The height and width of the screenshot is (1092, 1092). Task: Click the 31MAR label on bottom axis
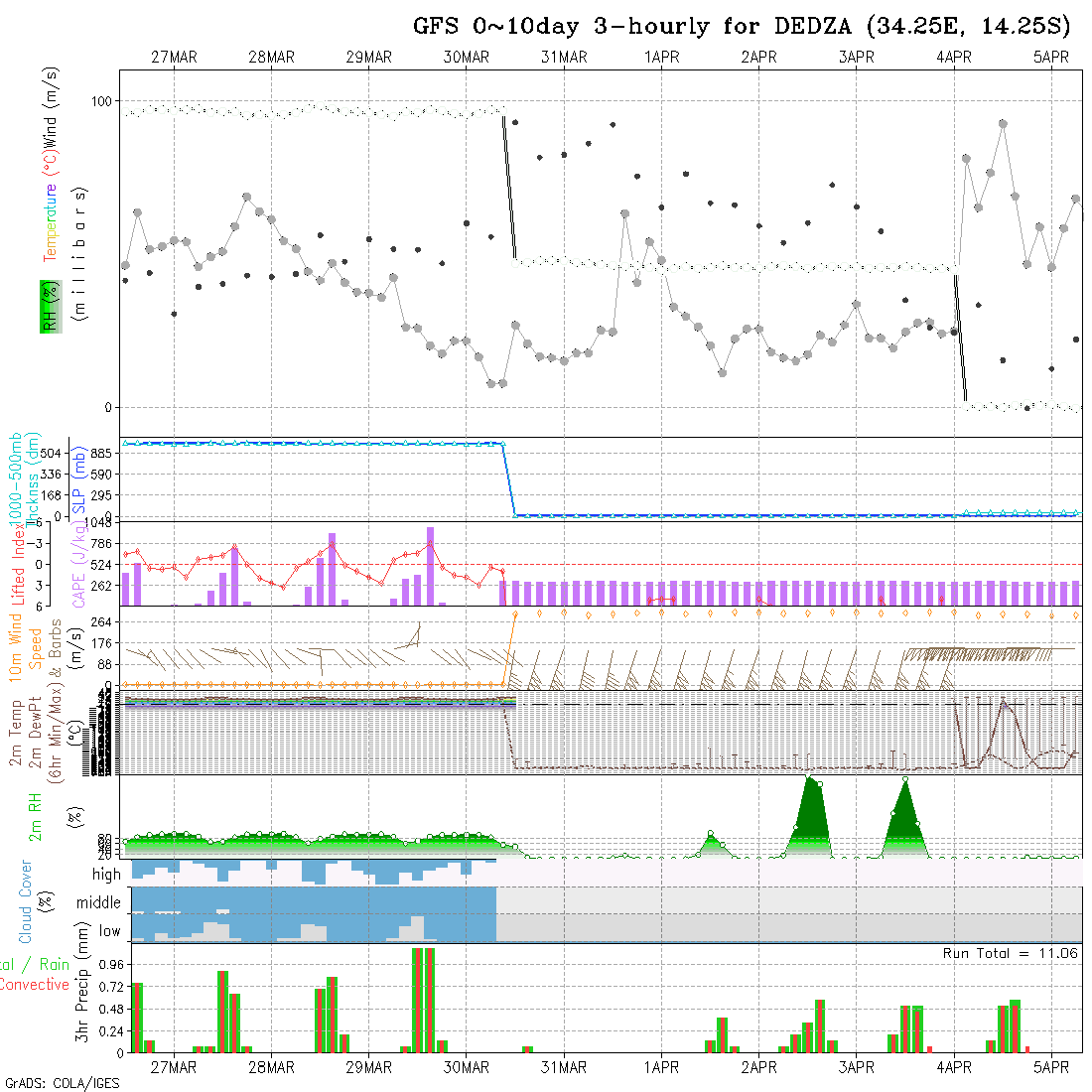tap(564, 1067)
